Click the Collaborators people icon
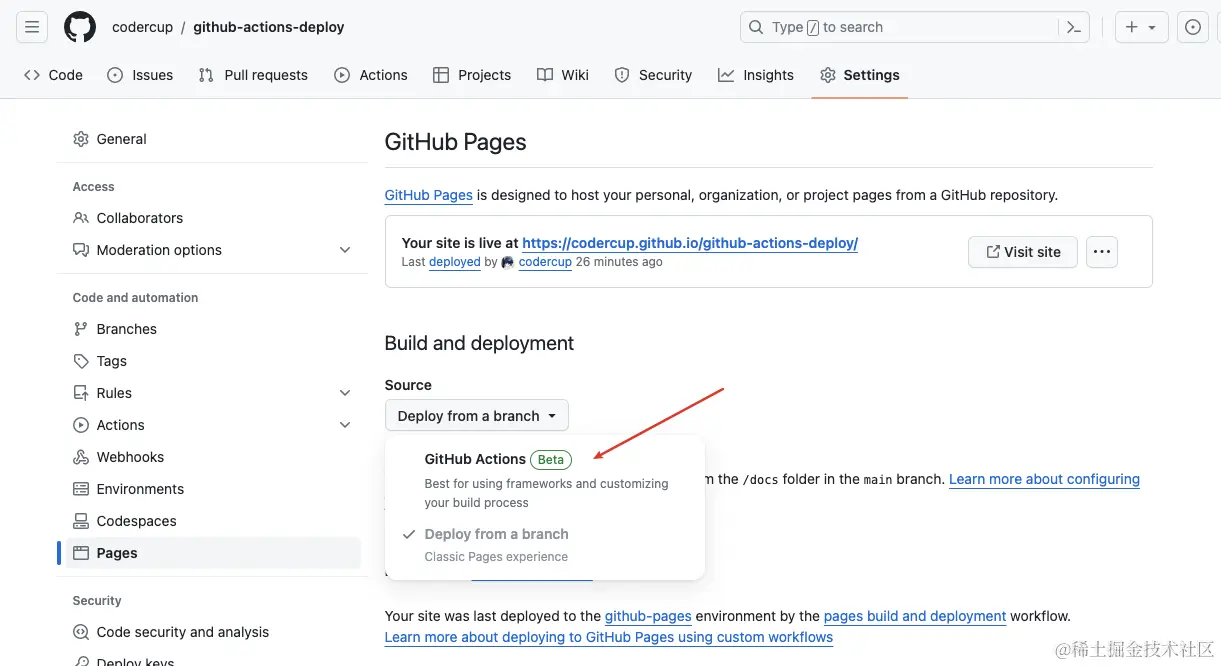1221x666 pixels. coord(81,218)
